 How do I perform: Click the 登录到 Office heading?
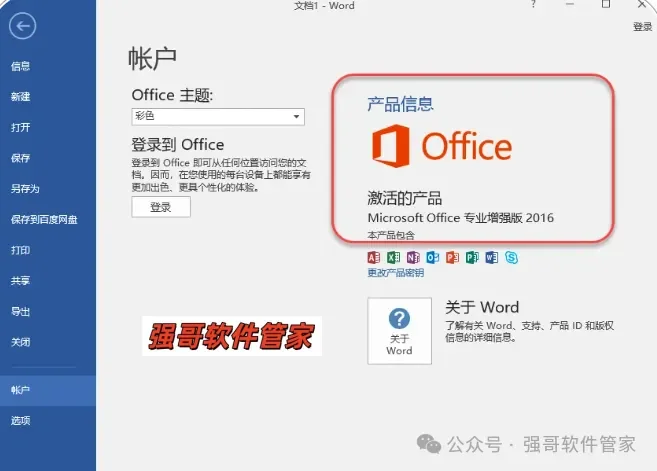pos(178,145)
